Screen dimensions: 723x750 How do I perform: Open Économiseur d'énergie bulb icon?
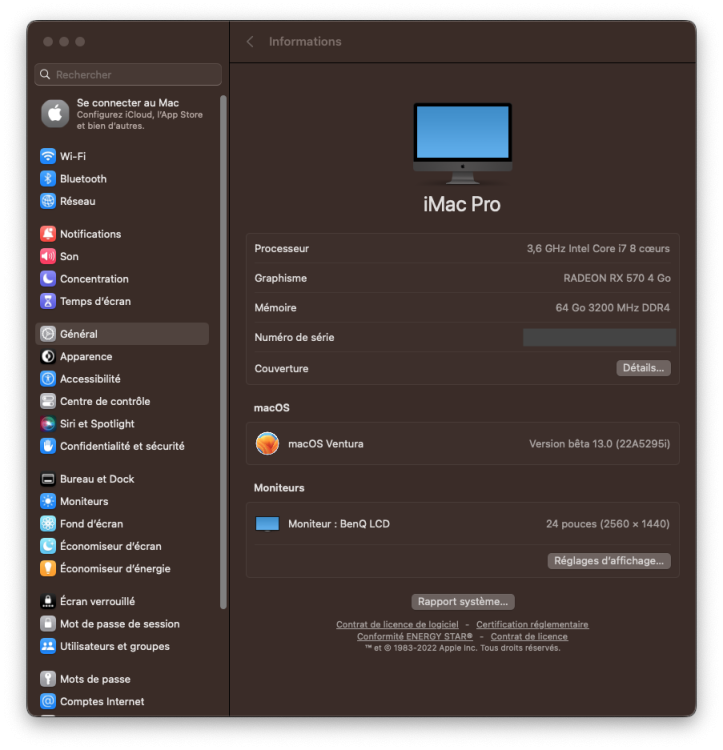(x=48, y=568)
